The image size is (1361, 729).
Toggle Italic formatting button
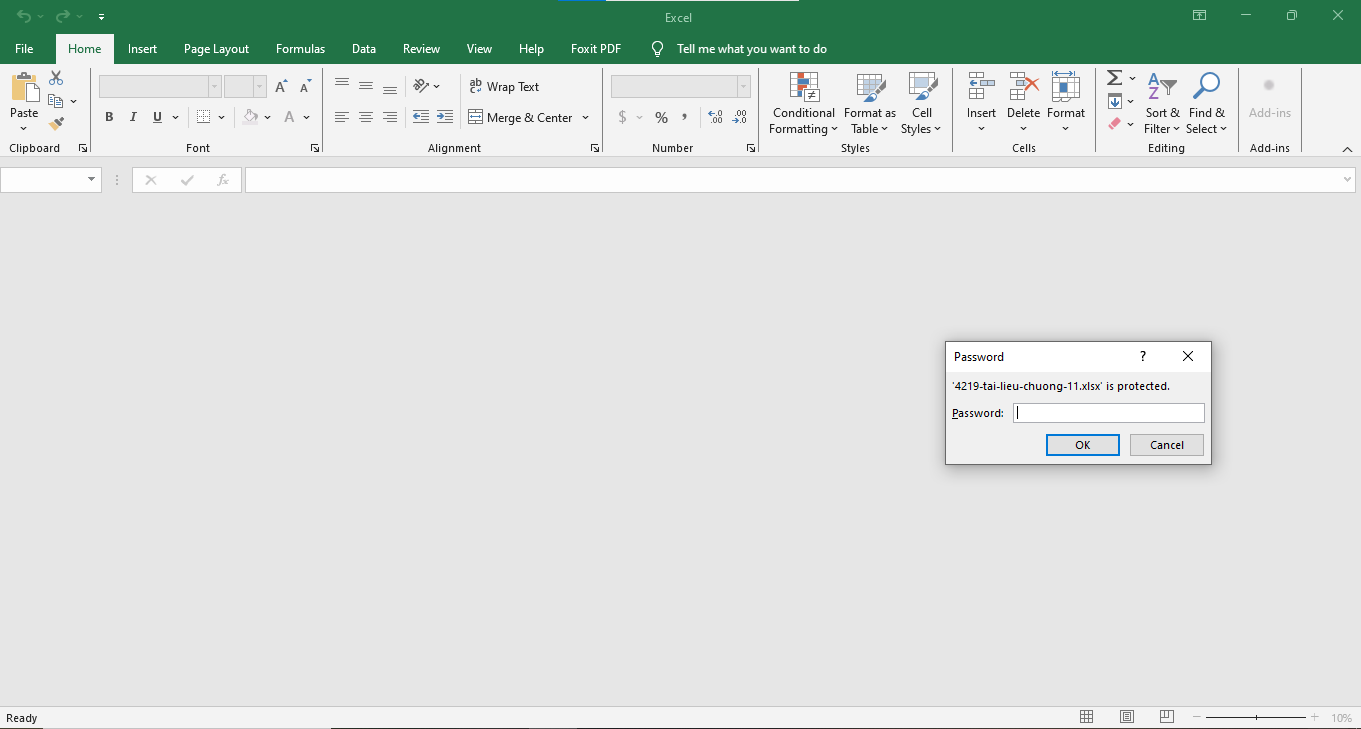tap(133, 118)
